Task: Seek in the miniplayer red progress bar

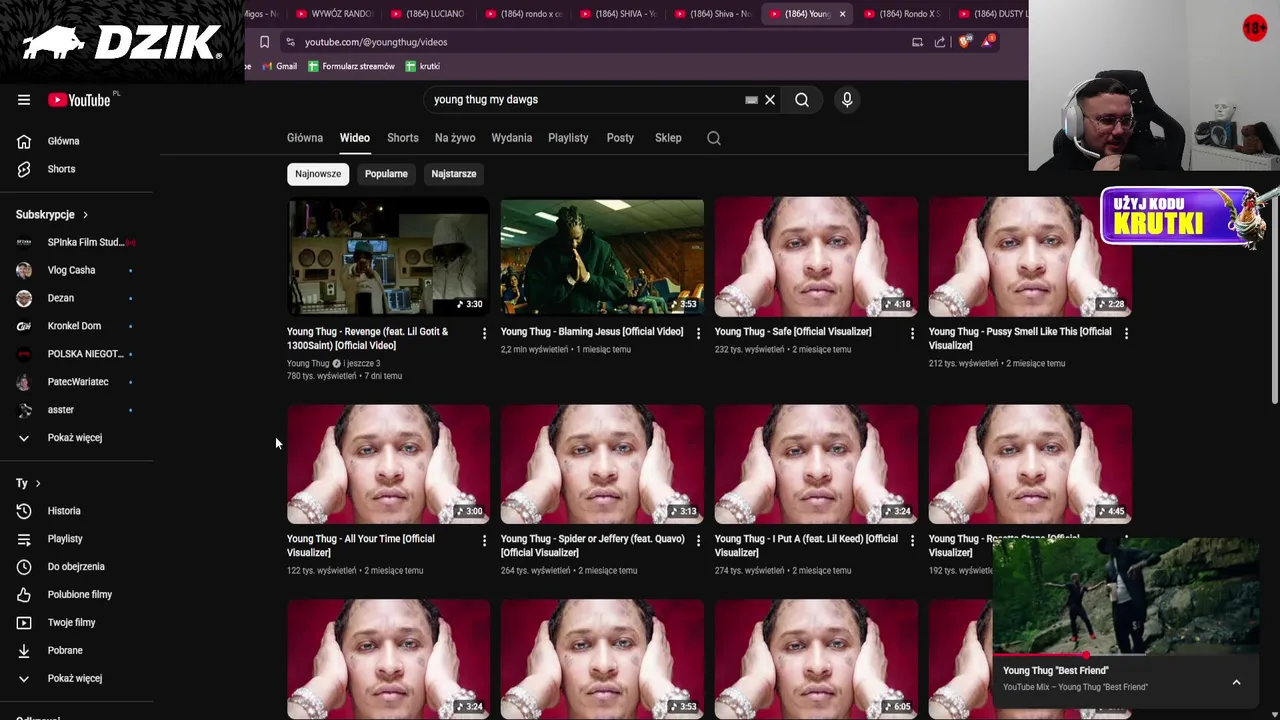Action: [1126, 655]
